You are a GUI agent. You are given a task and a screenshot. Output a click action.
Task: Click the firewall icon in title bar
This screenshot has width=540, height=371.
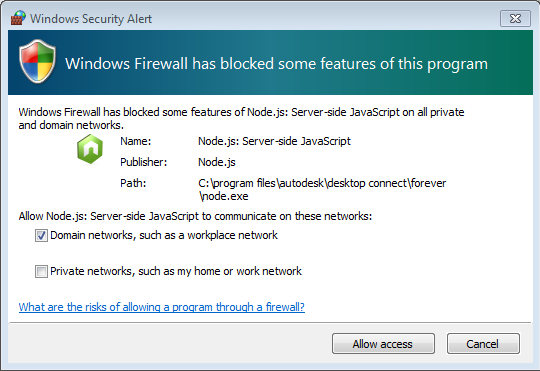click(x=18, y=18)
